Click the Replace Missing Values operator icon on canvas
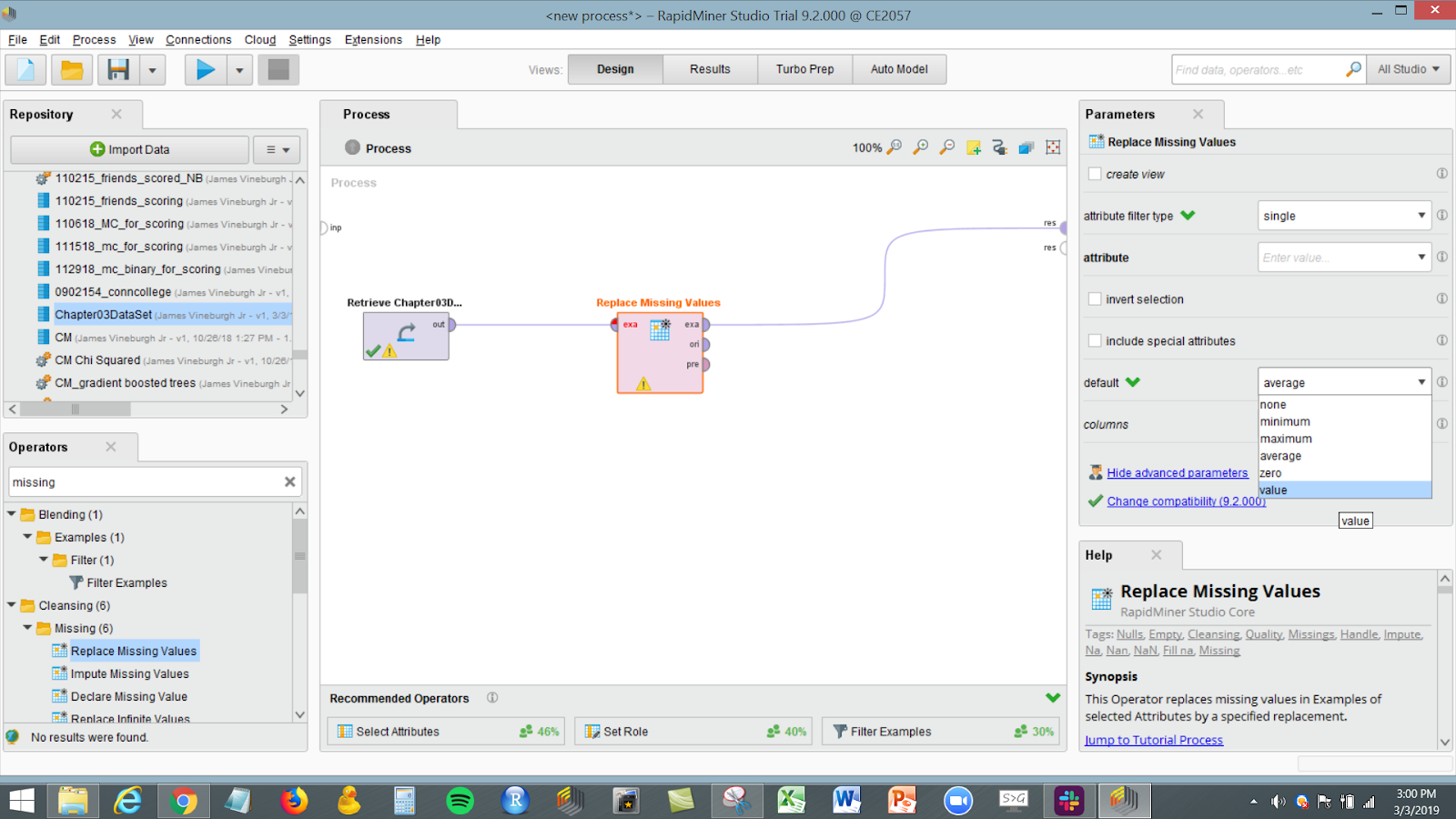Viewport: 1456px width, 819px height. pos(660,329)
